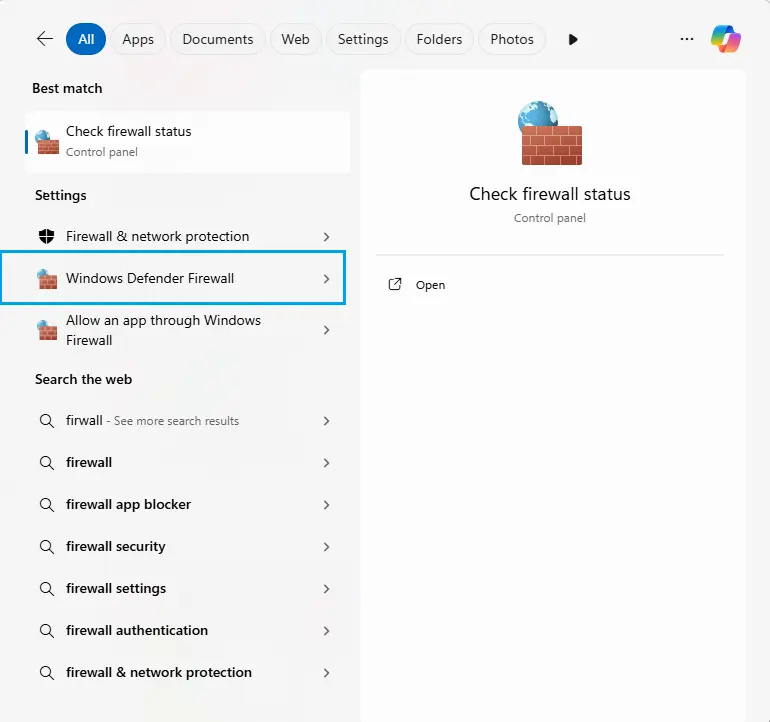Click search icon next to firwall web result

click(x=47, y=421)
